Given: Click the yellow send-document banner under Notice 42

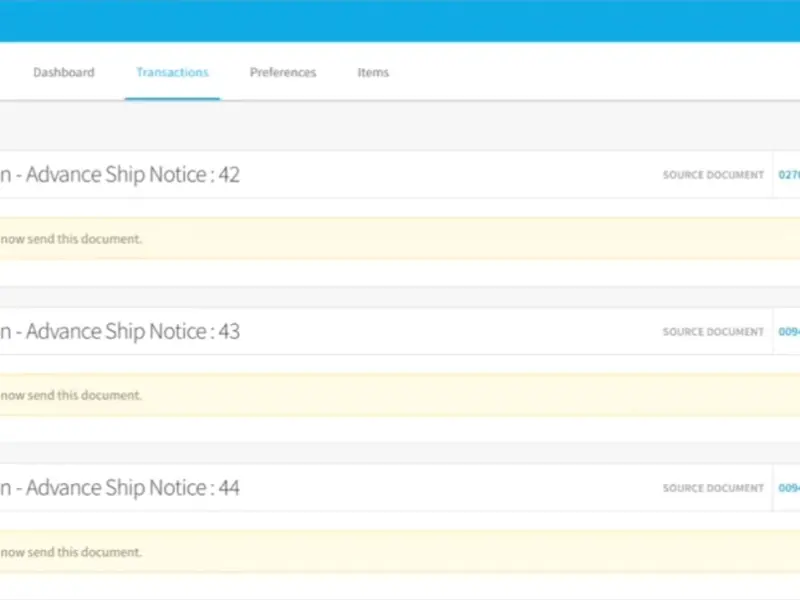Looking at the screenshot, I should 400,239.
